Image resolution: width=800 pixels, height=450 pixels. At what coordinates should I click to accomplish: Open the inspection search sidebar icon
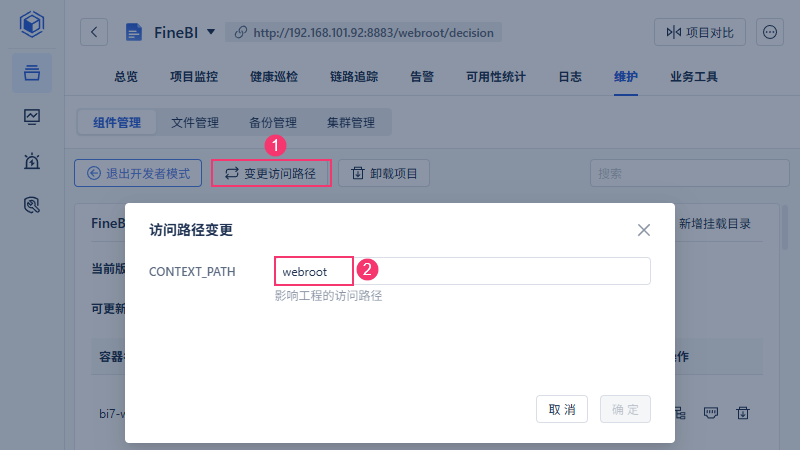coord(32,205)
